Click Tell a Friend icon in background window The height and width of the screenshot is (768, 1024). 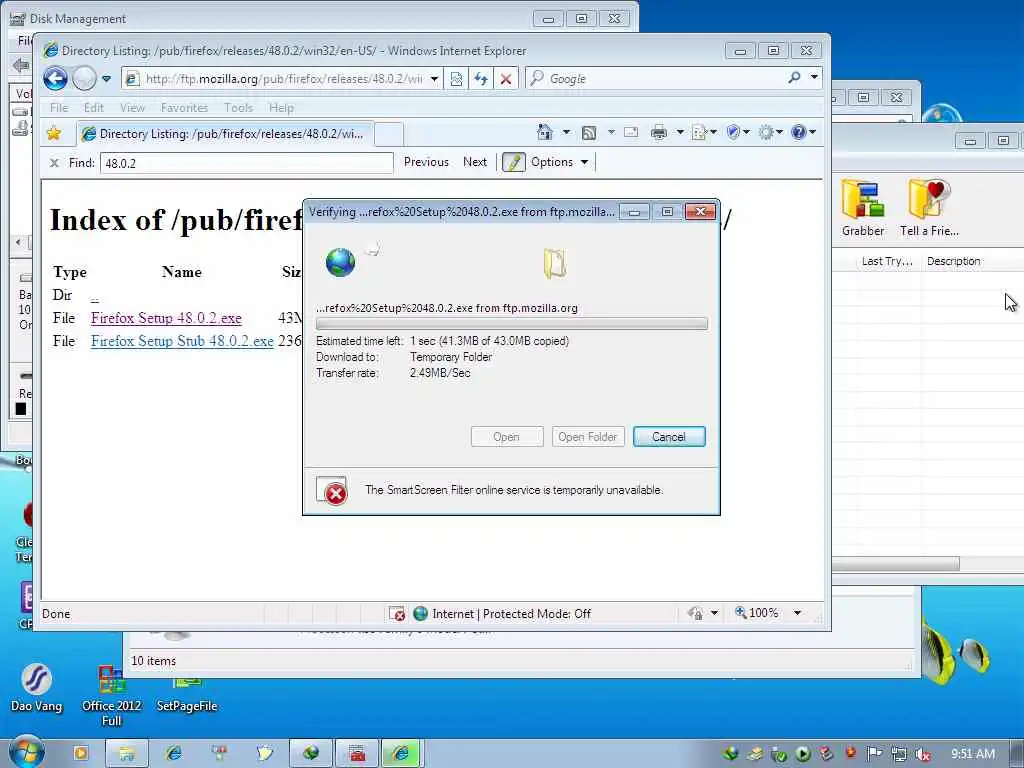pos(929,208)
